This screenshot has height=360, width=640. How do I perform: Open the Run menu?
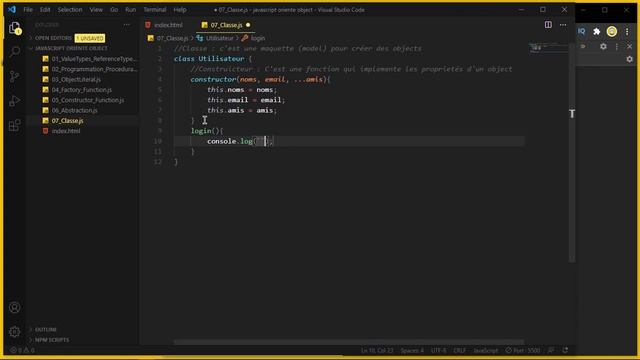tap(131, 9)
